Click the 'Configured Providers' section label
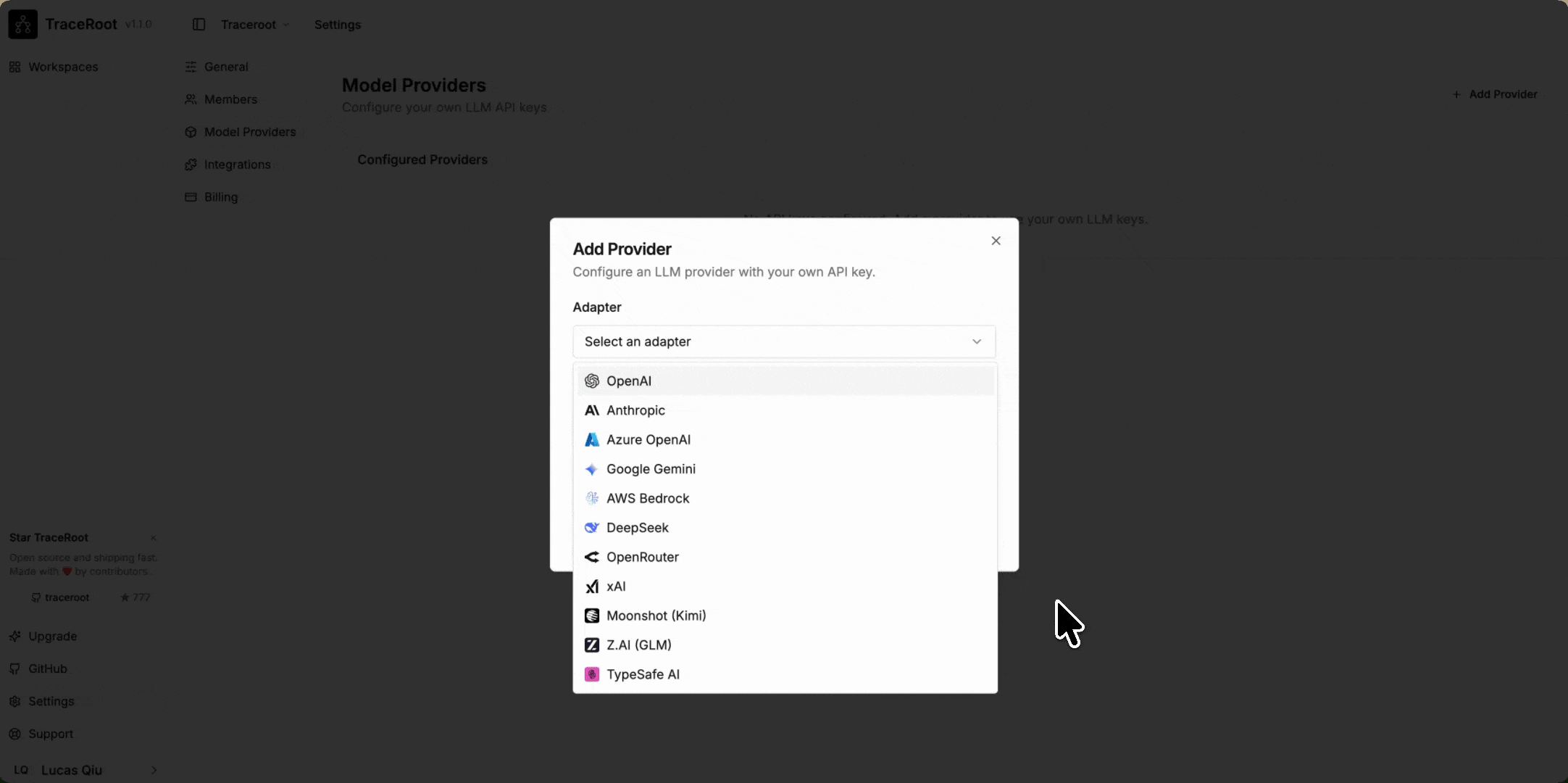 (x=422, y=159)
